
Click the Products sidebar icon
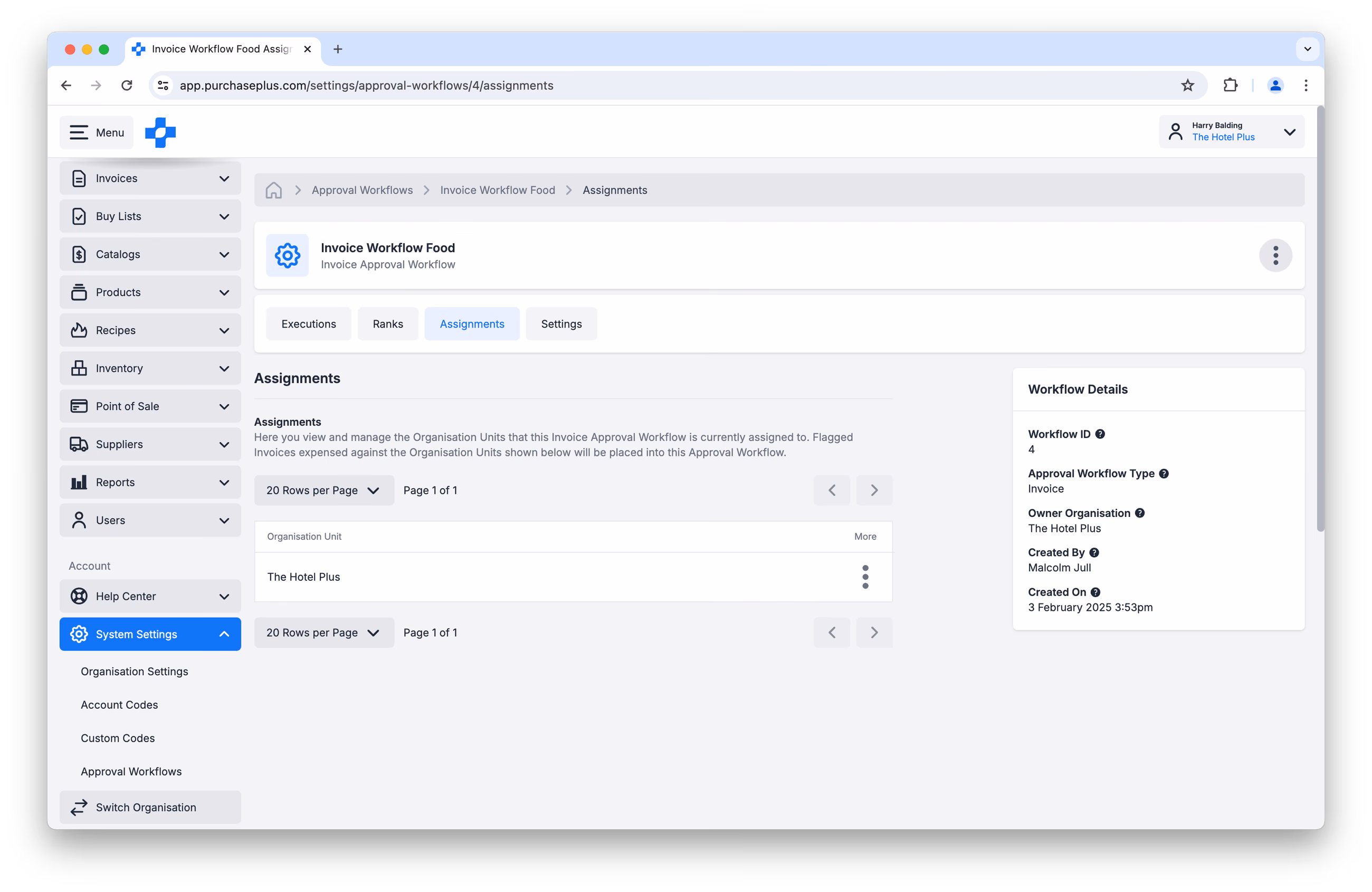pos(79,293)
